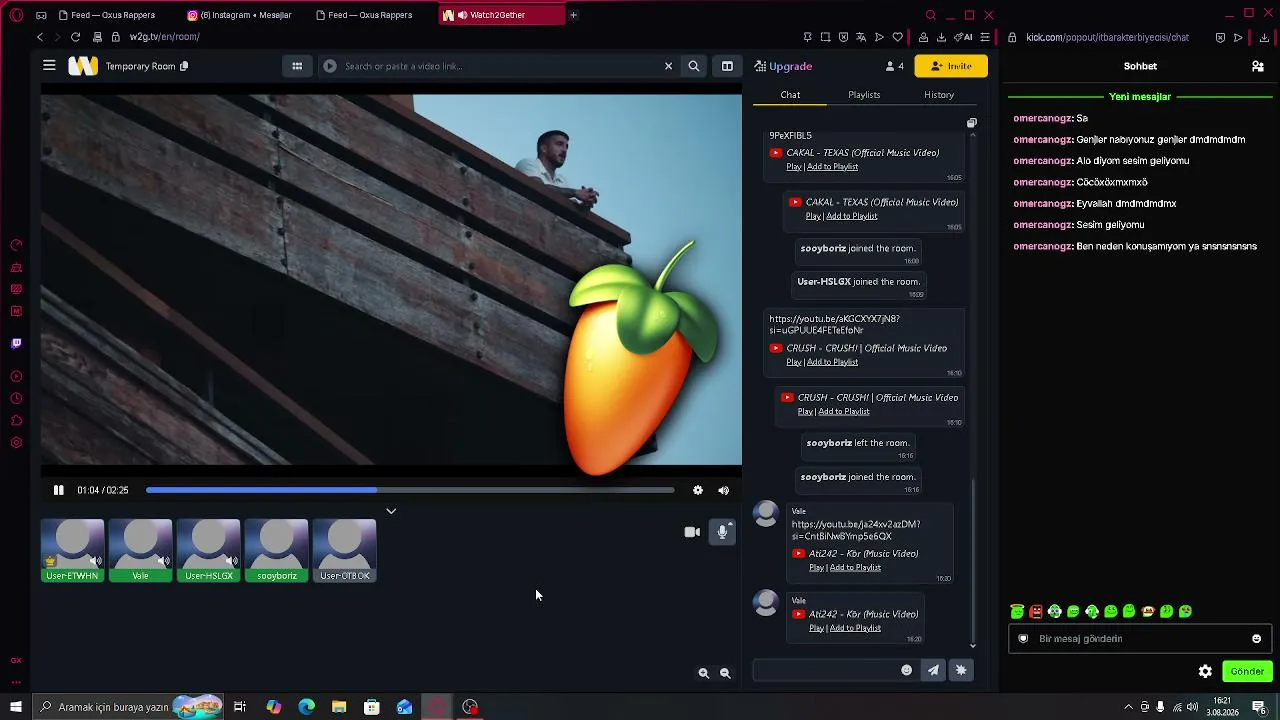The height and width of the screenshot is (720, 1280).
Task: Open Opera downloads icon
Action: coord(941,37)
